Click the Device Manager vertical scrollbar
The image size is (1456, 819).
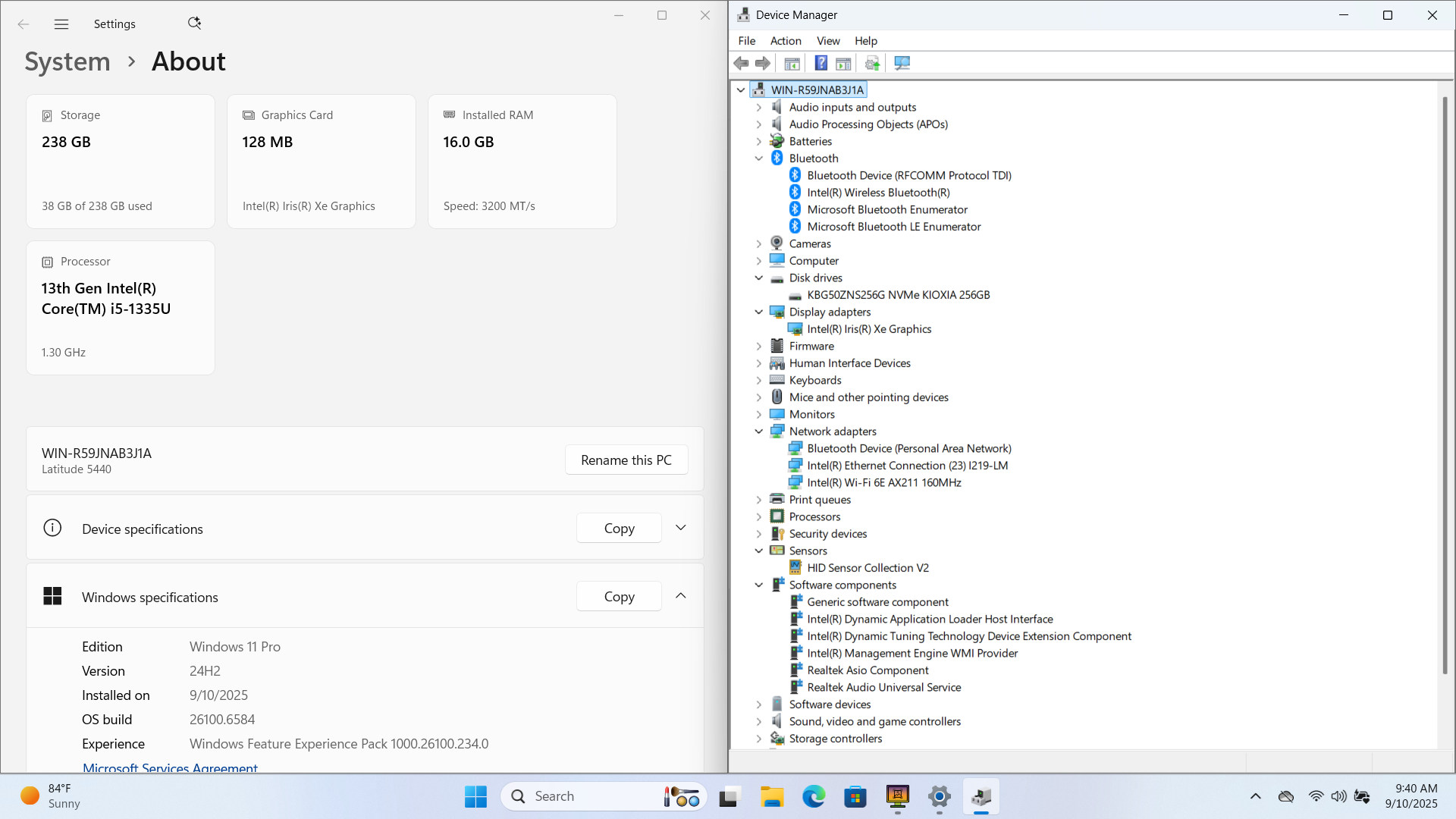coord(1445,384)
